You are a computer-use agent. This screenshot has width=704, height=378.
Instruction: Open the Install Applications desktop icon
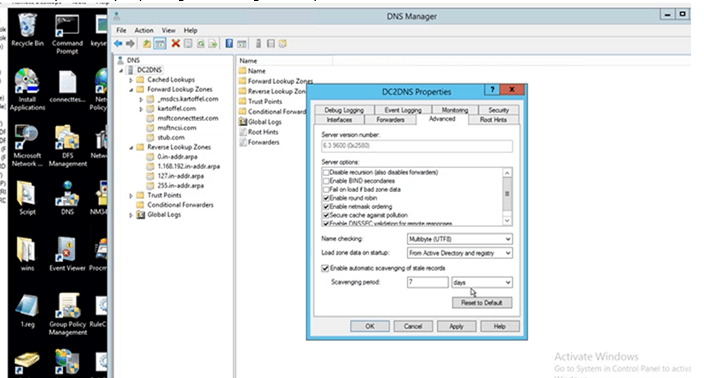pyautogui.click(x=27, y=90)
